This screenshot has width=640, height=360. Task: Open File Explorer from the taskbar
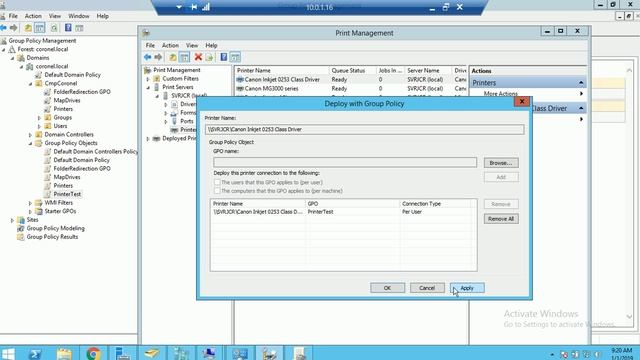64,353
